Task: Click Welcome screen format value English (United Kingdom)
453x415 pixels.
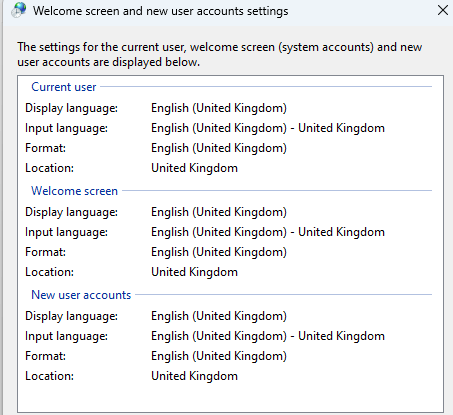Action: coord(219,252)
